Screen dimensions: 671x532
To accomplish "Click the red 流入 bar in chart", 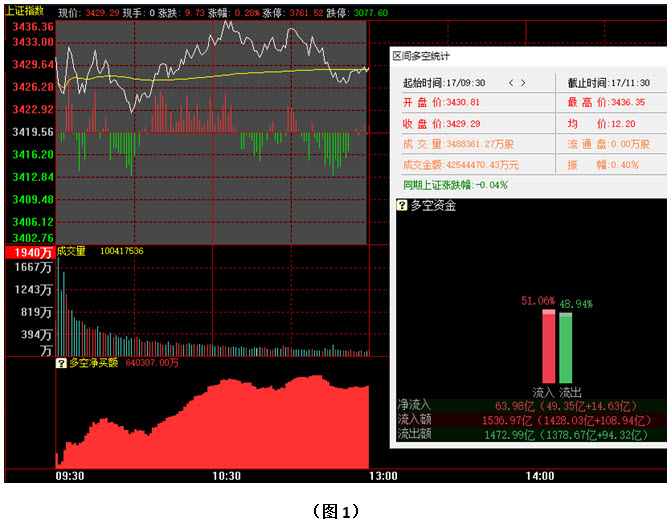I will pyautogui.click(x=549, y=346).
